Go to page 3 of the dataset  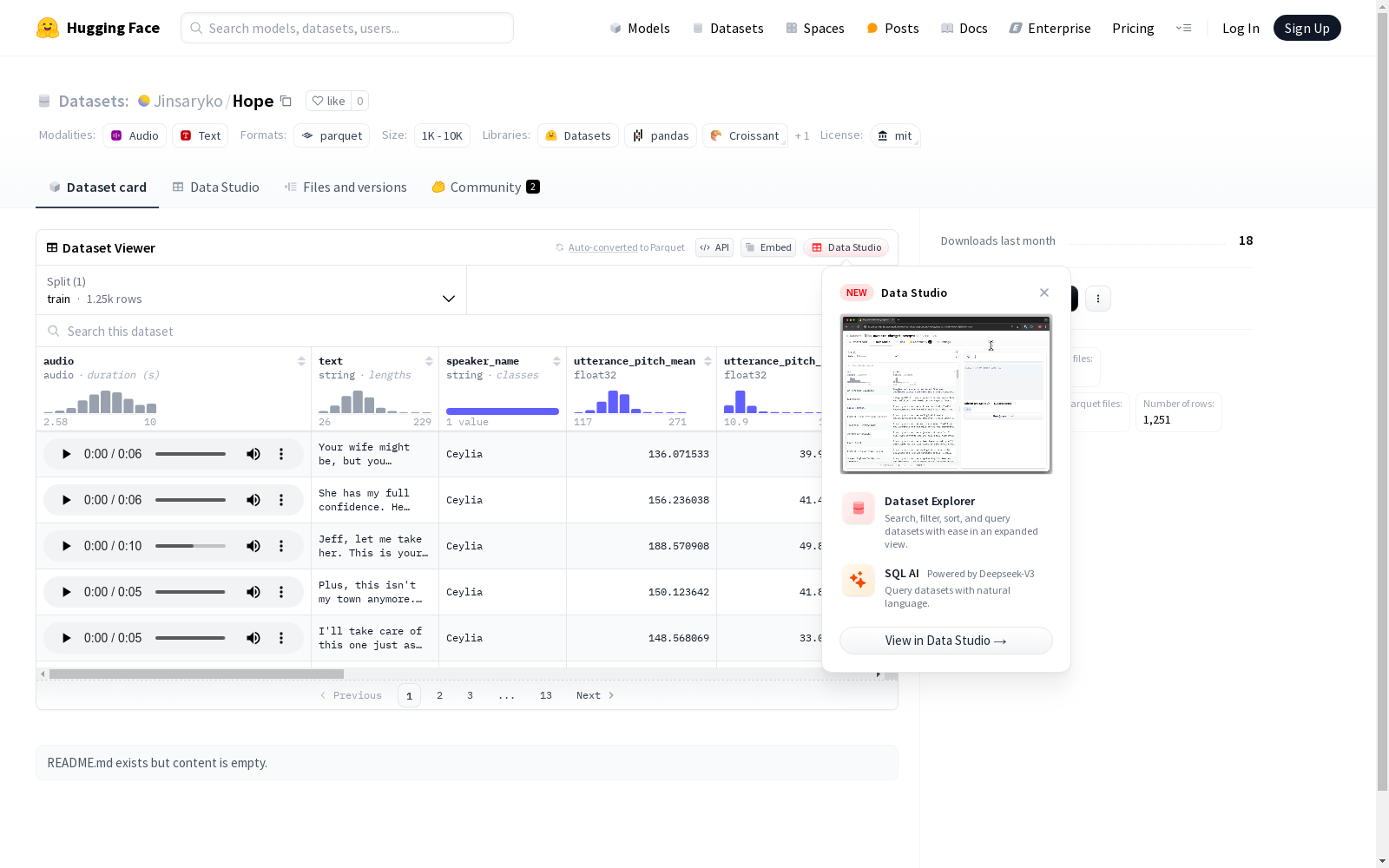pyautogui.click(x=471, y=695)
